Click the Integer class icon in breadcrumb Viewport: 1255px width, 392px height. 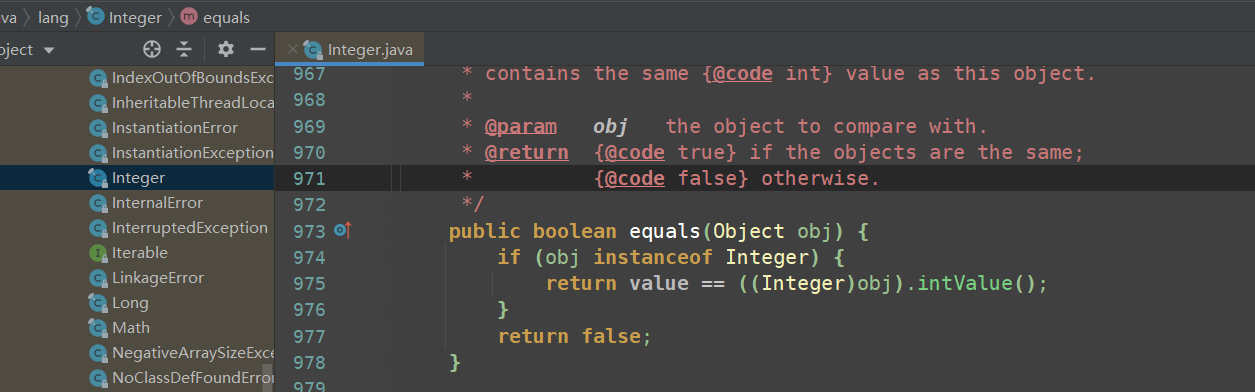(x=96, y=17)
